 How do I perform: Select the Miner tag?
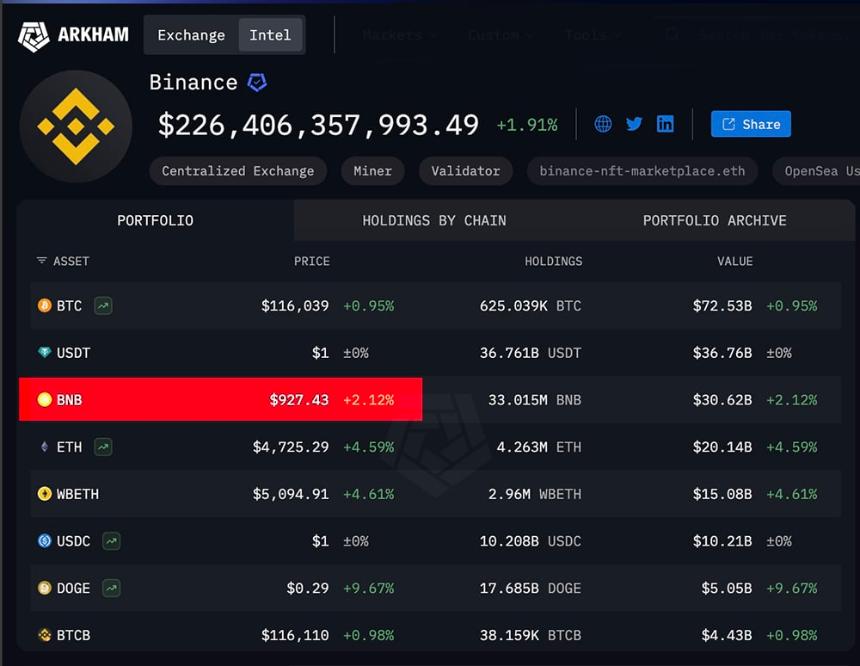372,171
